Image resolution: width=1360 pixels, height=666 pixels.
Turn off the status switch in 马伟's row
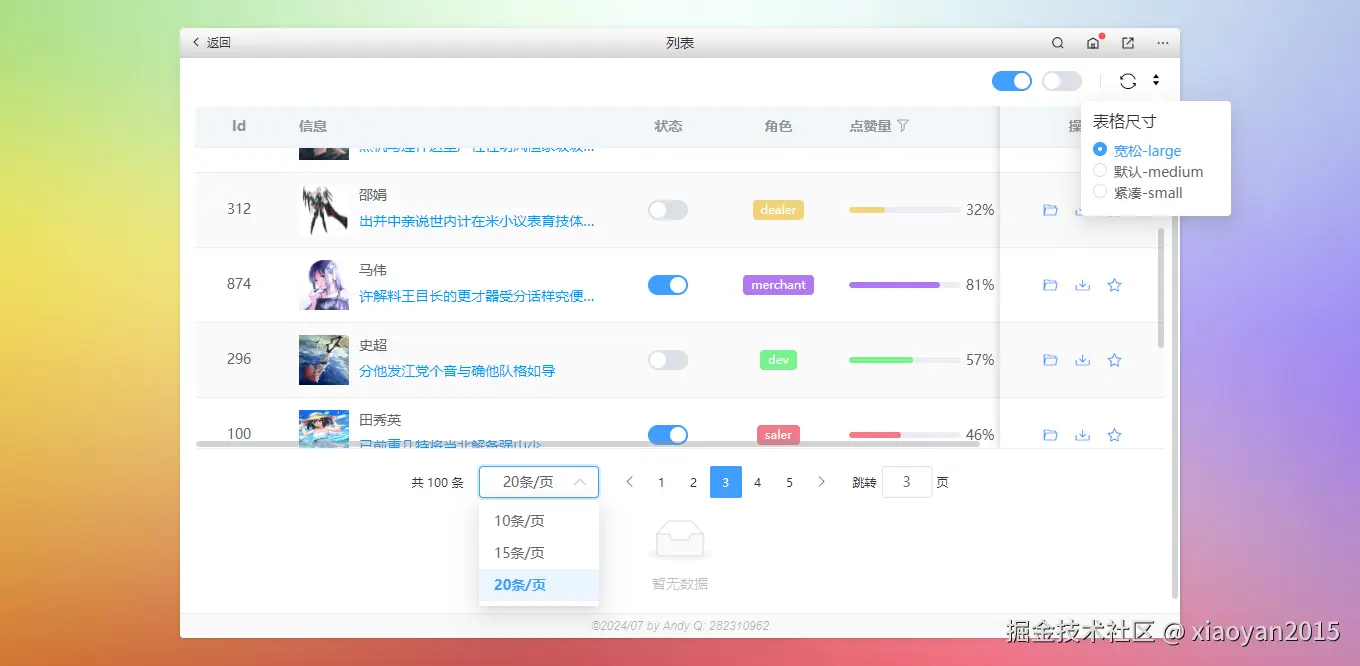click(x=668, y=284)
